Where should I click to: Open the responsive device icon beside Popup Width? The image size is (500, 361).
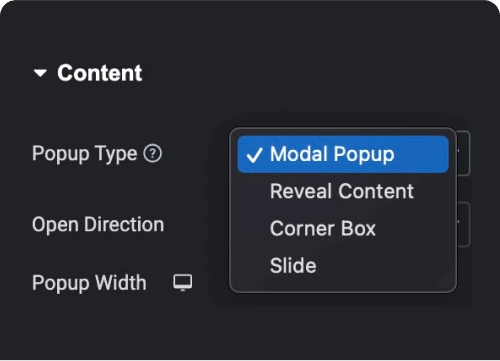tap(183, 283)
